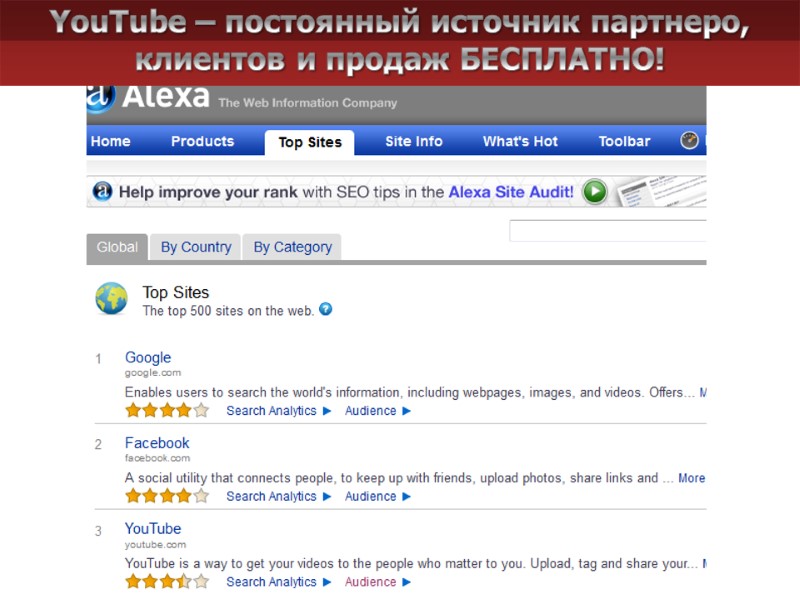Viewport: 800px width, 600px height.
Task: Click the gauge icon next to Toolbar
Action: (x=689, y=140)
